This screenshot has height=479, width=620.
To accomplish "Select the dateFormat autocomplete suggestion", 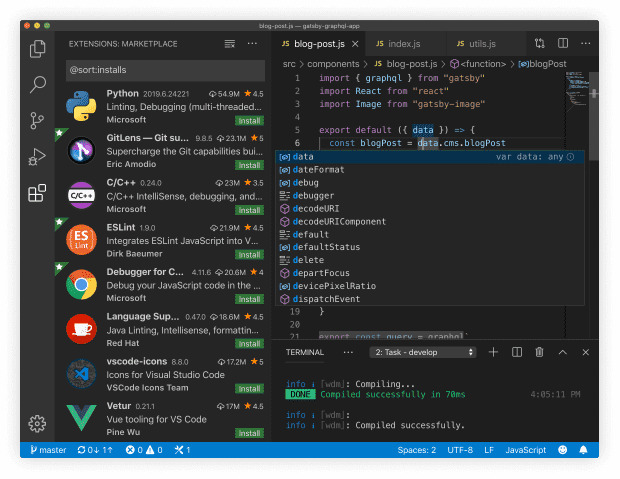I will point(318,170).
